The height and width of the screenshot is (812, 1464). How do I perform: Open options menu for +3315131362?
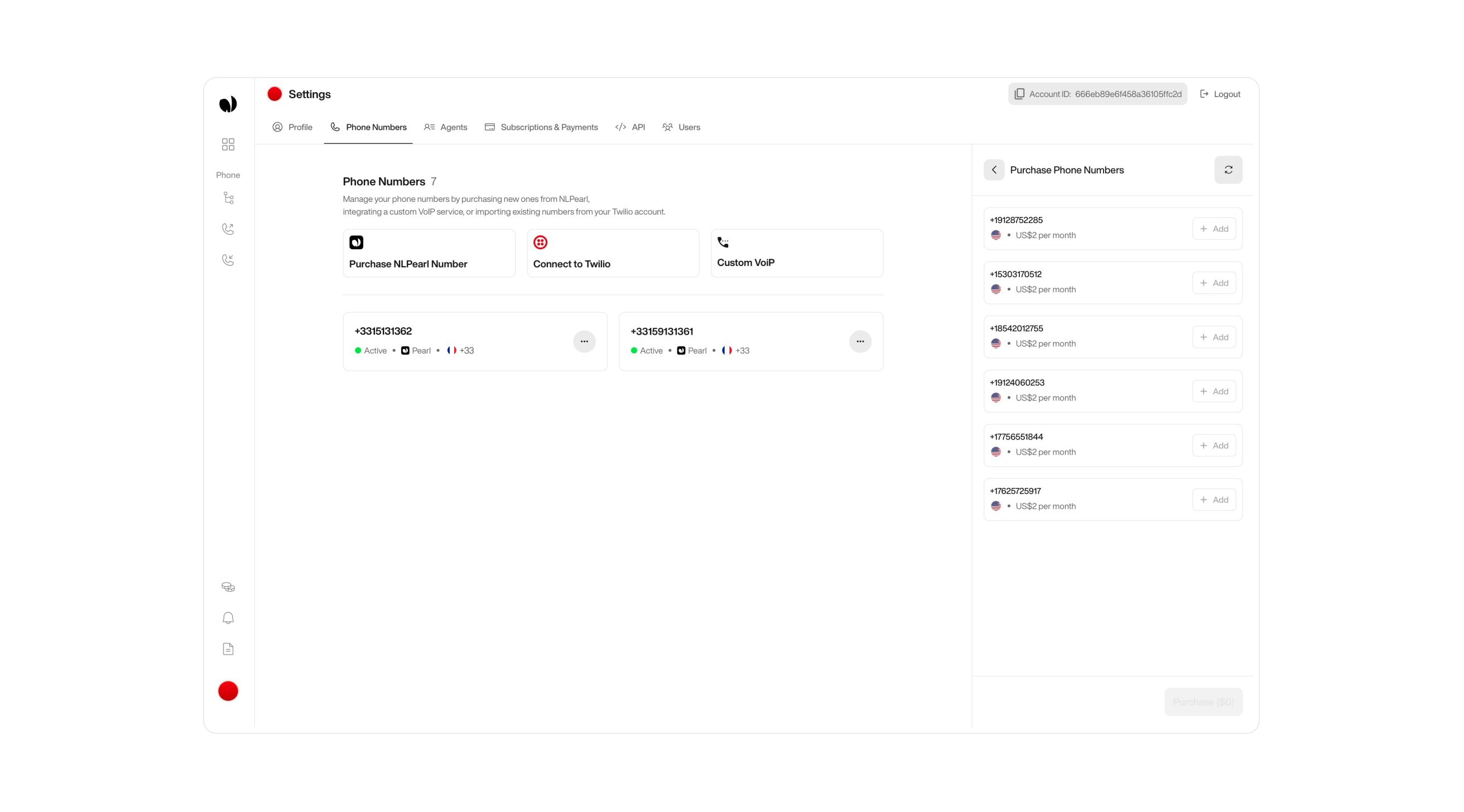click(584, 341)
